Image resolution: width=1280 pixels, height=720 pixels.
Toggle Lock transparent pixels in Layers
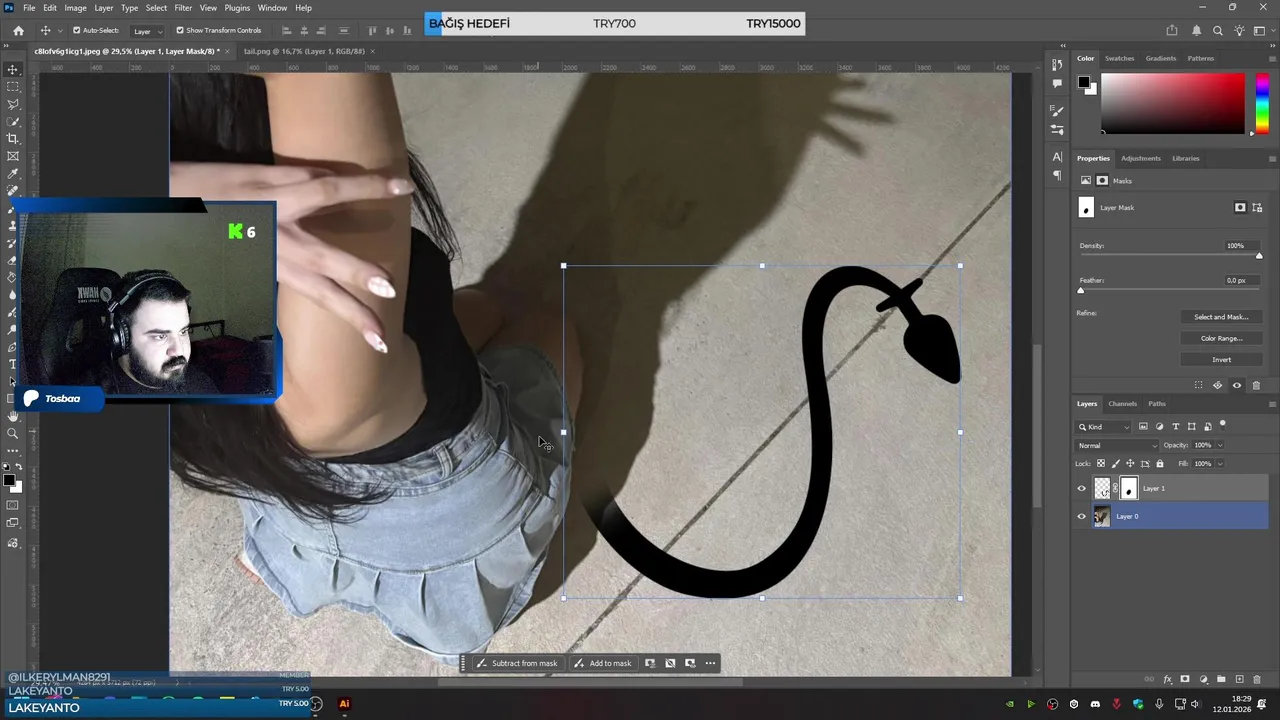coord(1101,463)
